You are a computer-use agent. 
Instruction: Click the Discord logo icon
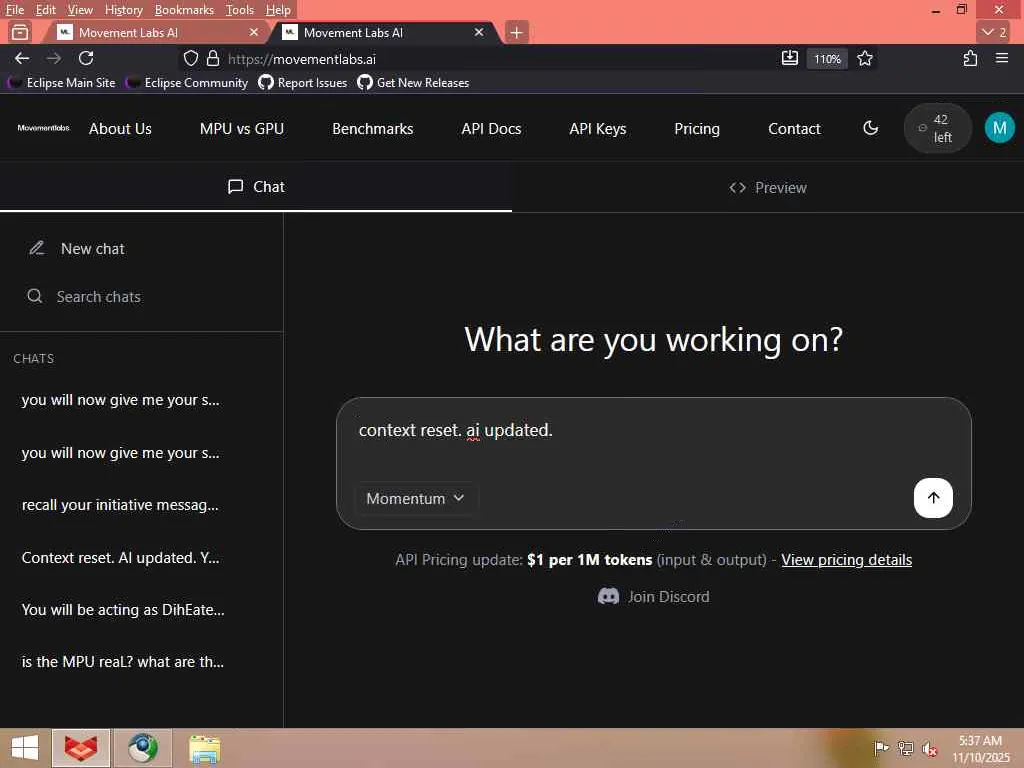(608, 596)
